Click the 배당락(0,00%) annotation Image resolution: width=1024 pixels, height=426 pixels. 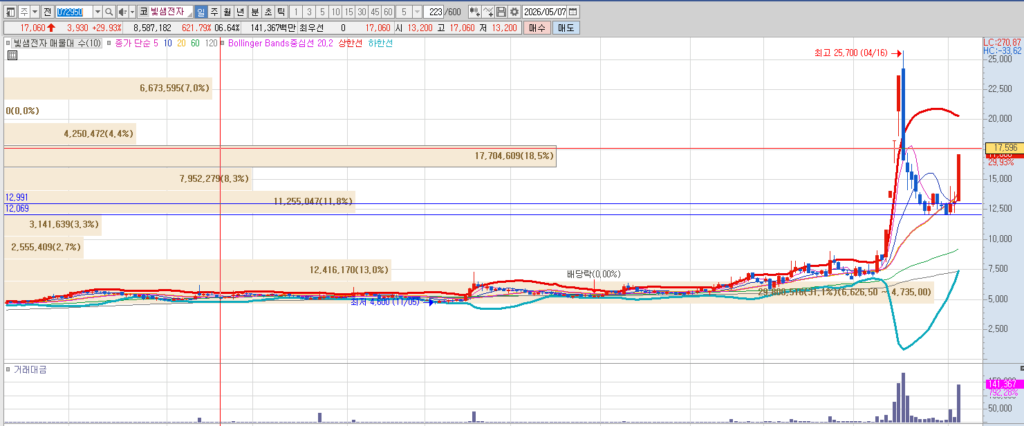click(x=594, y=274)
